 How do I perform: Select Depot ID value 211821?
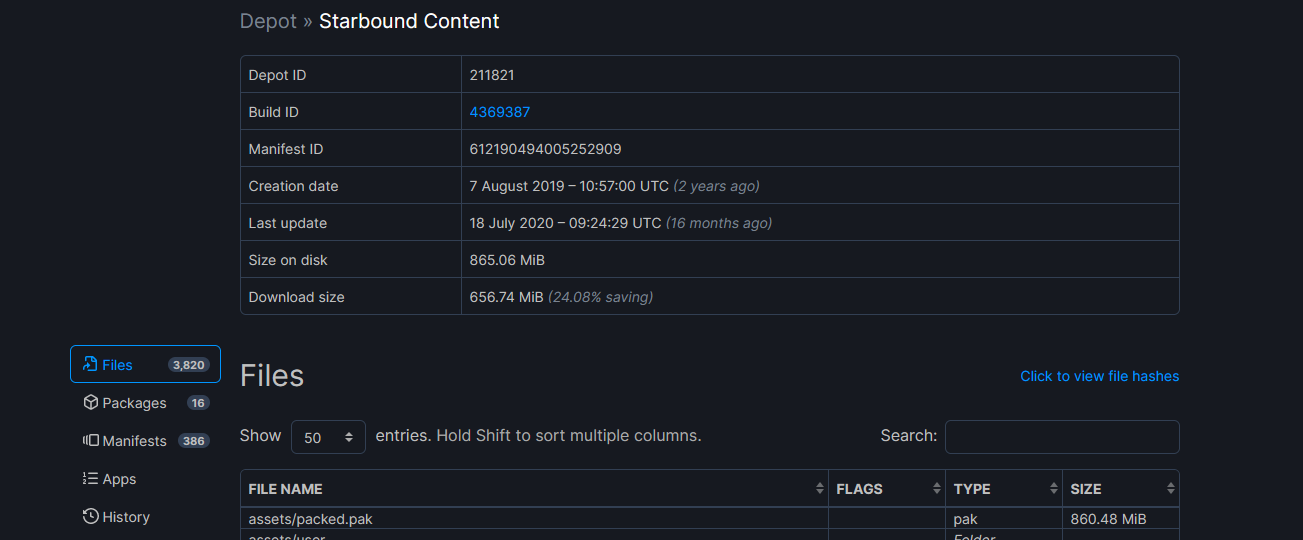point(492,75)
